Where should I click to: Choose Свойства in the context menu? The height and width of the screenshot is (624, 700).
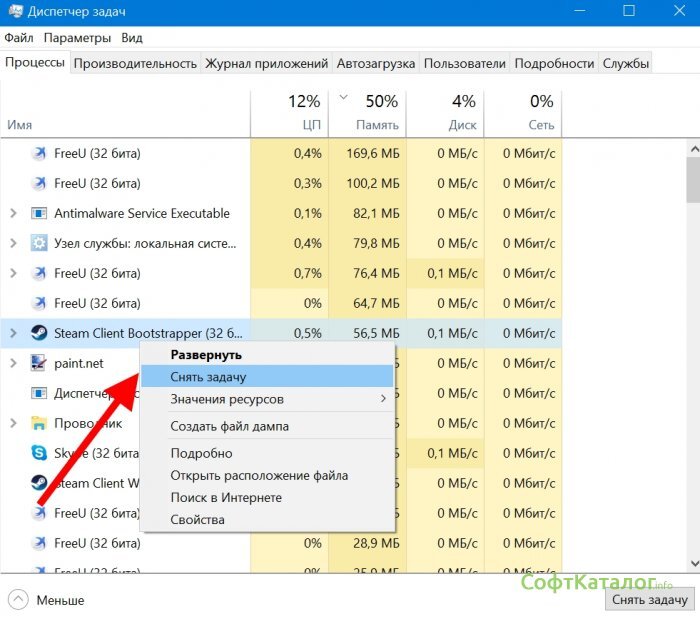point(267,520)
